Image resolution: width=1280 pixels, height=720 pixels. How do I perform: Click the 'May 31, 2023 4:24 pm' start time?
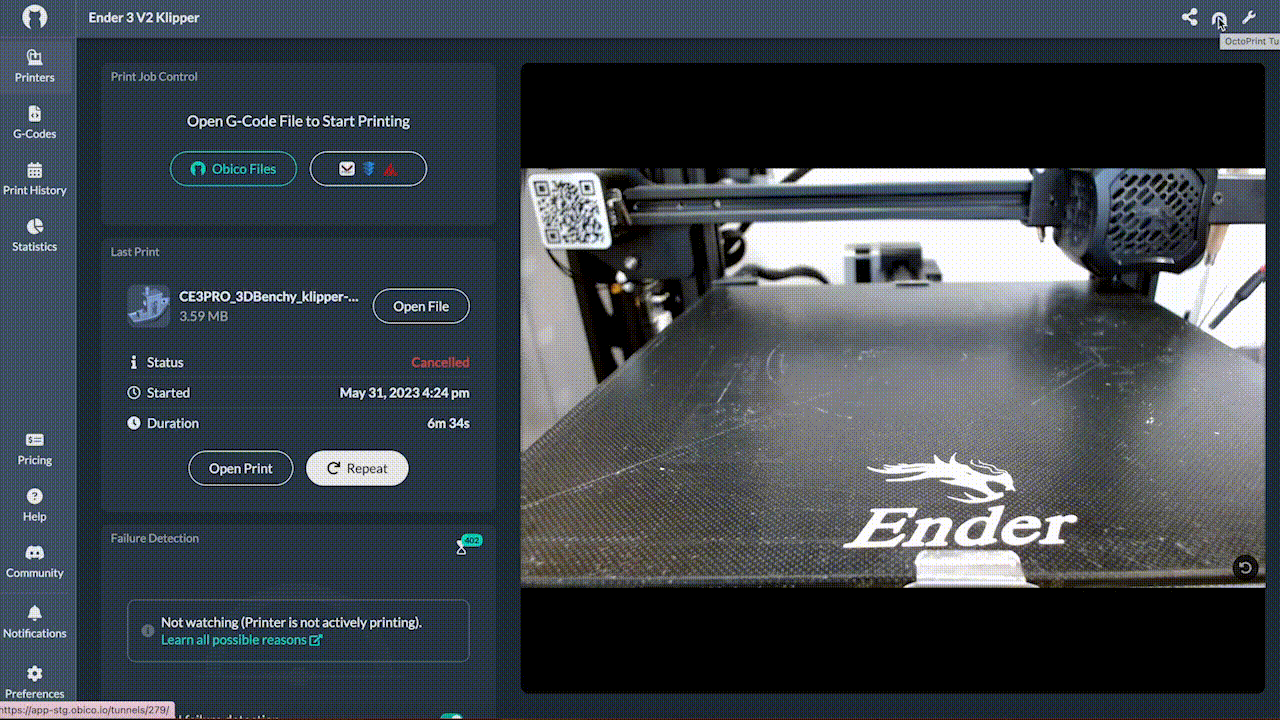[x=404, y=393]
